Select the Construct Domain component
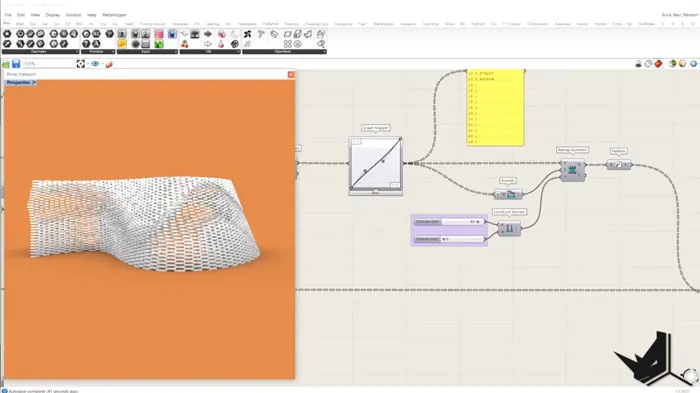This screenshot has height=393, width=700. (509, 229)
